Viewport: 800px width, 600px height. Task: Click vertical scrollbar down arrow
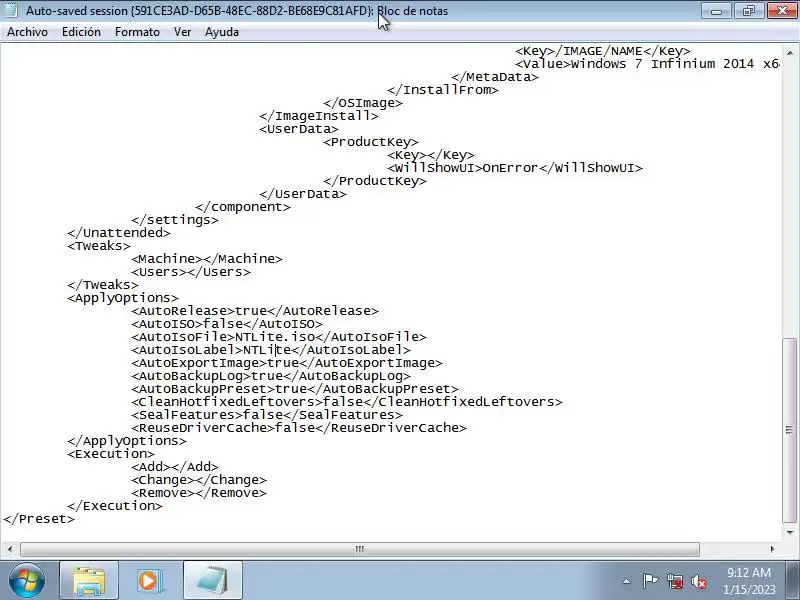pos(789,533)
